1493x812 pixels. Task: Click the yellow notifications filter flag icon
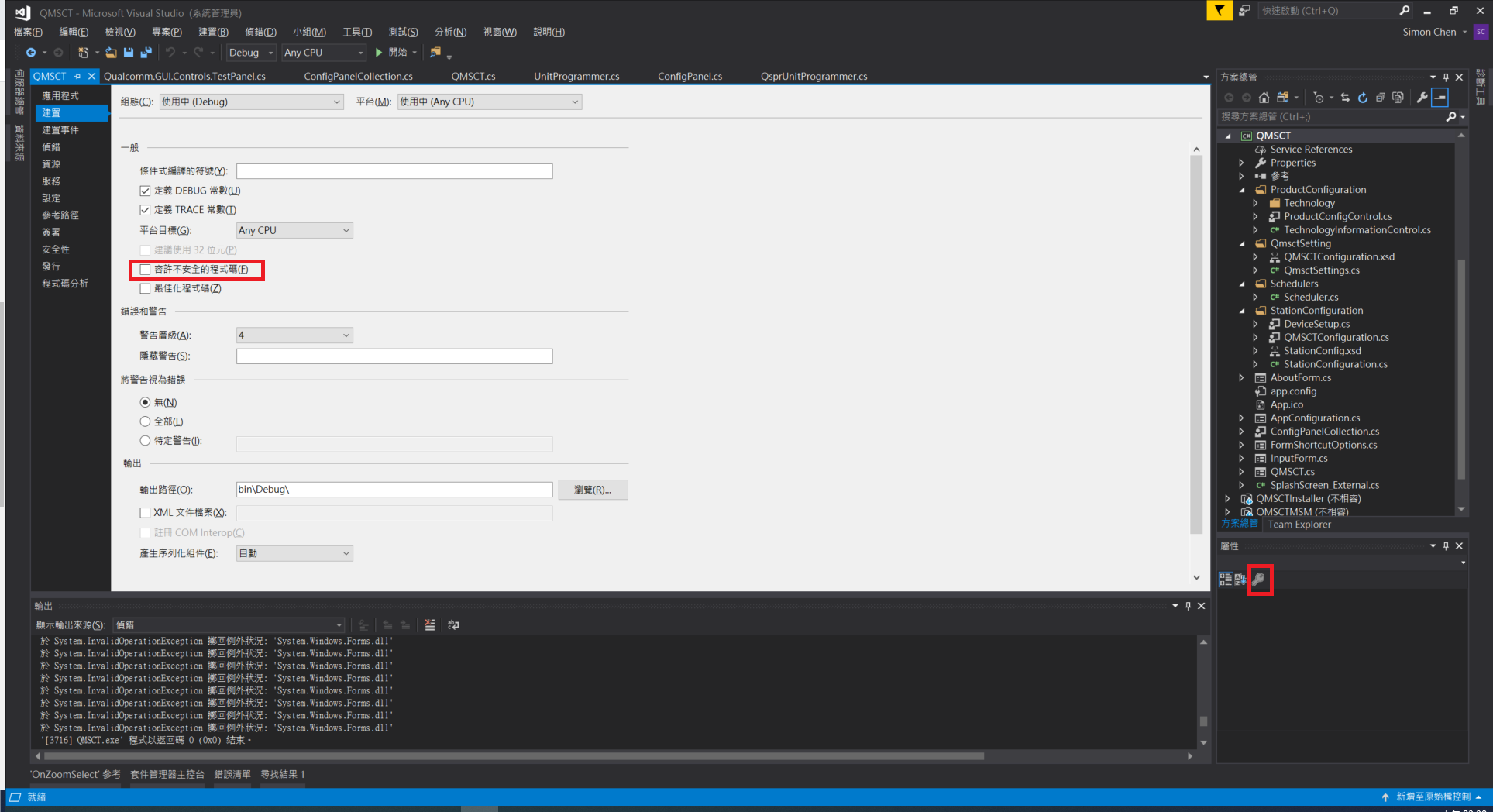pyautogui.click(x=1220, y=11)
